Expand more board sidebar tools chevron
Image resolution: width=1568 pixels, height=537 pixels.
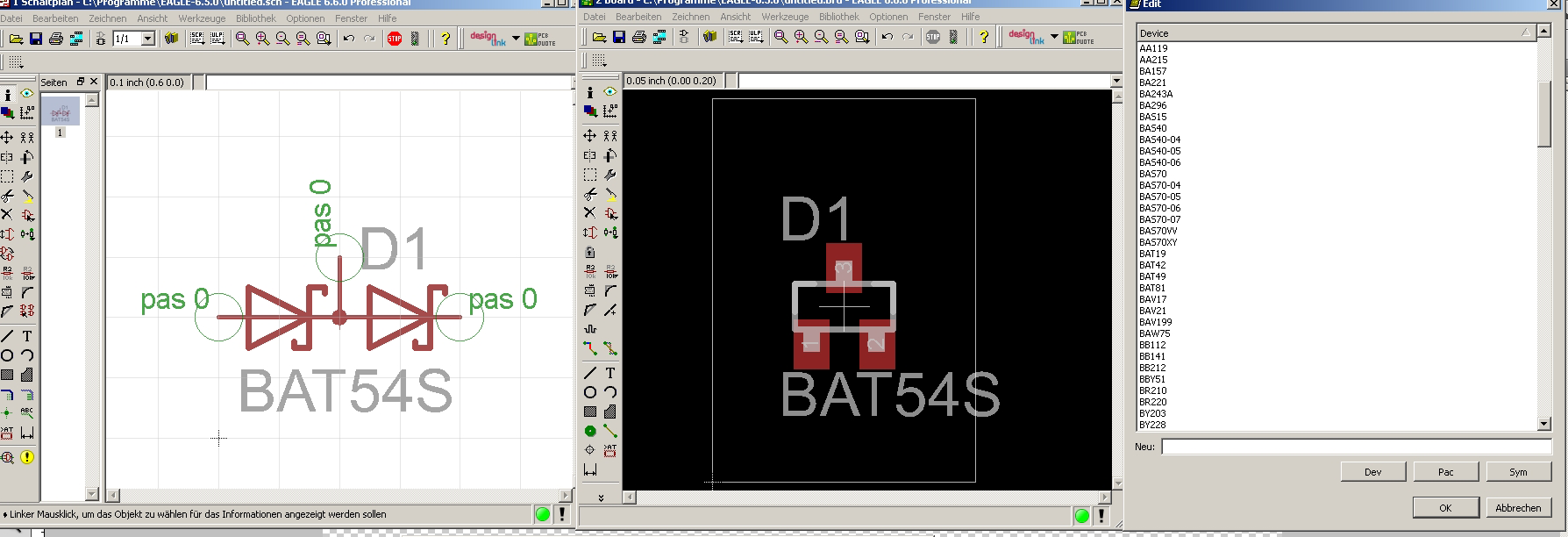601,498
